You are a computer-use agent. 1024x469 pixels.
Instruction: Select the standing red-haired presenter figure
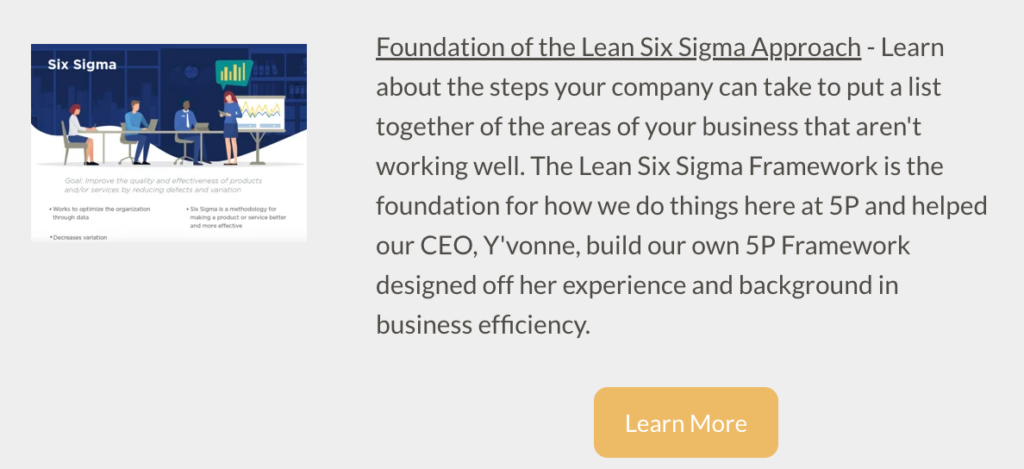tap(231, 127)
